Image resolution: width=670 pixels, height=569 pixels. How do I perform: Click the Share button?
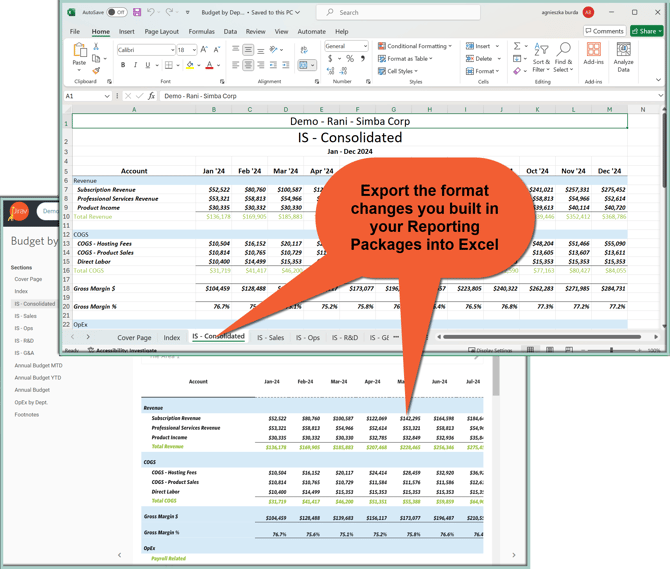(x=646, y=31)
